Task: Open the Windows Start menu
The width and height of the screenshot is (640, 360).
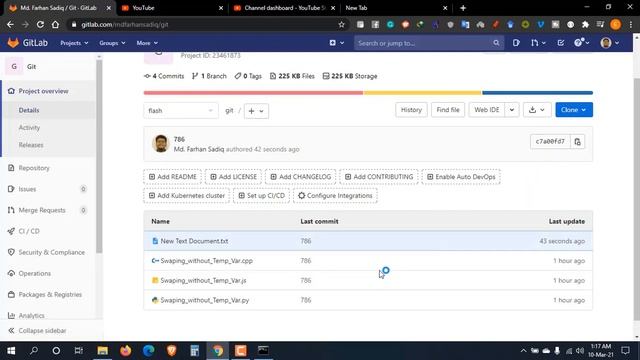Action: click(11, 351)
